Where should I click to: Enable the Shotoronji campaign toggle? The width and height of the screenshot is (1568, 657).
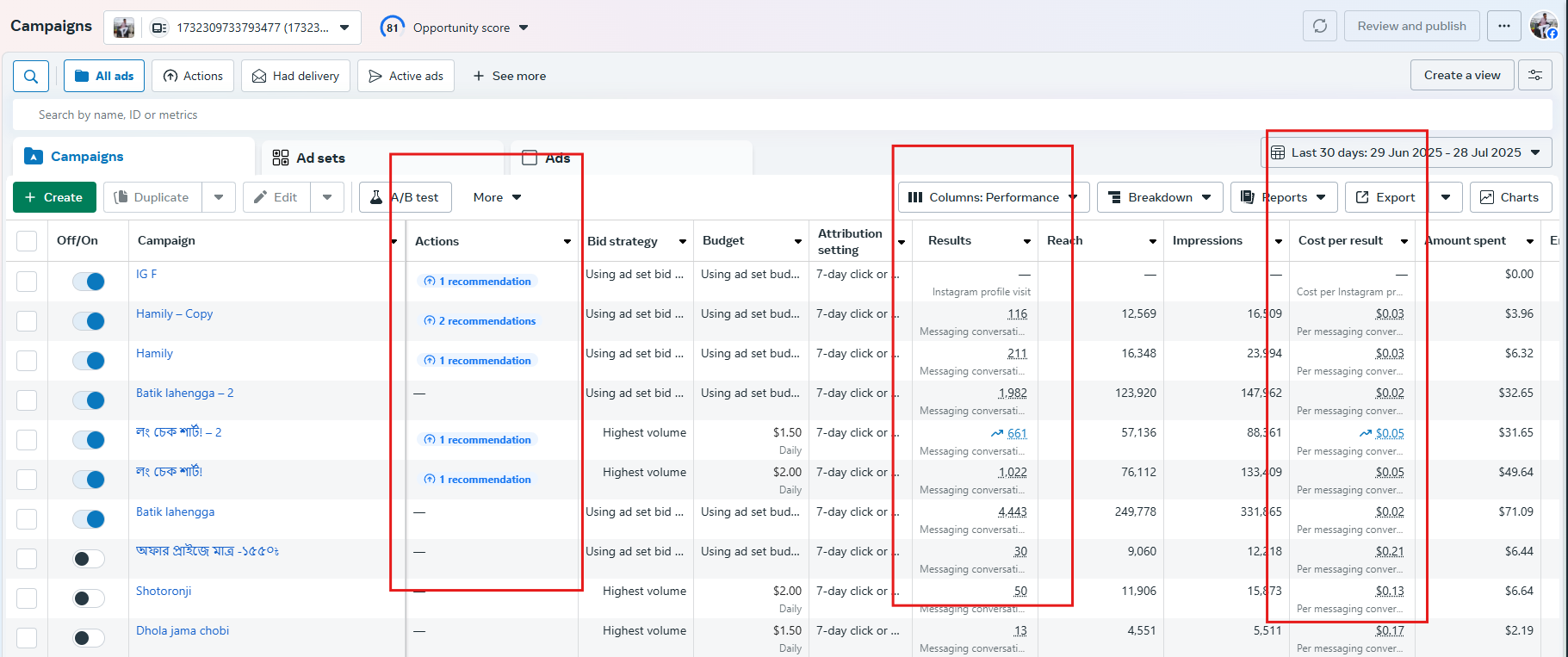(x=89, y=598)
